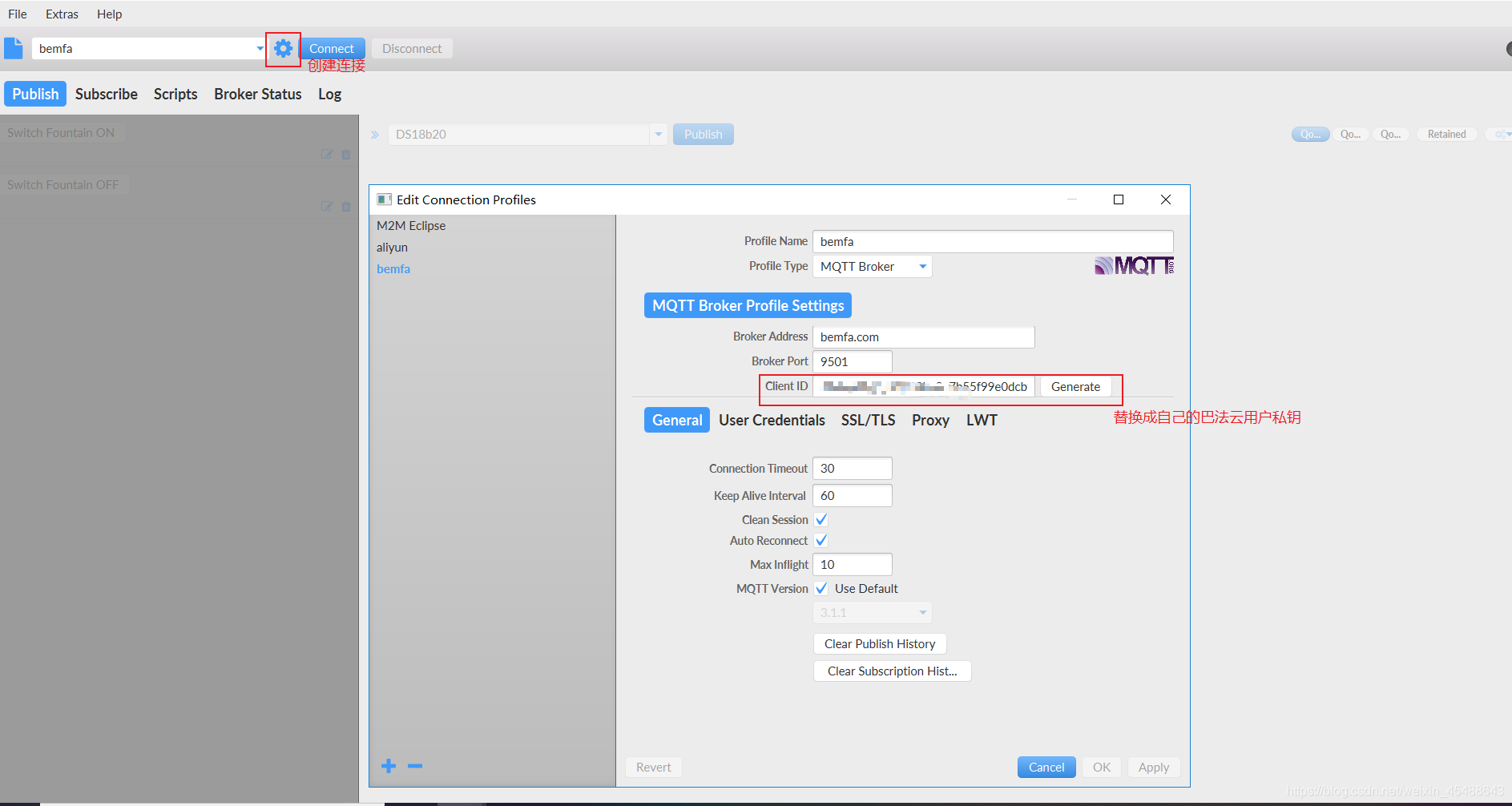This screenshot has height=806, width=1512.
Task: Open connection settings gear icon
Action: (x=283, y=49)
